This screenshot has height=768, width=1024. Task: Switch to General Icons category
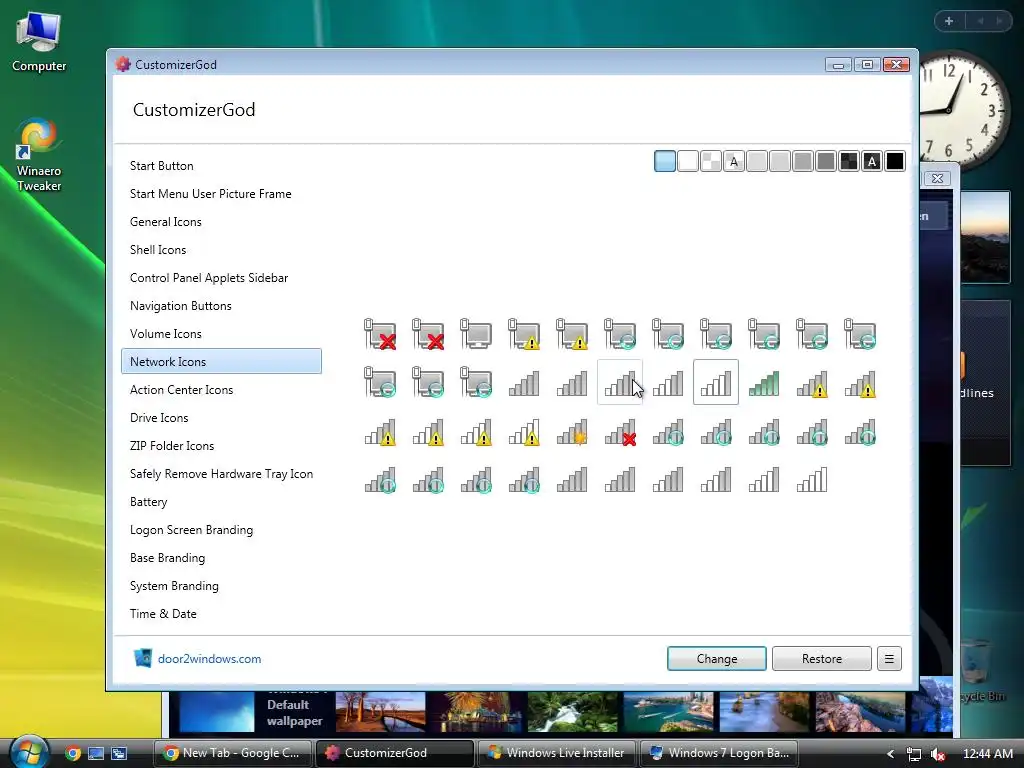[x=221, y=222]
